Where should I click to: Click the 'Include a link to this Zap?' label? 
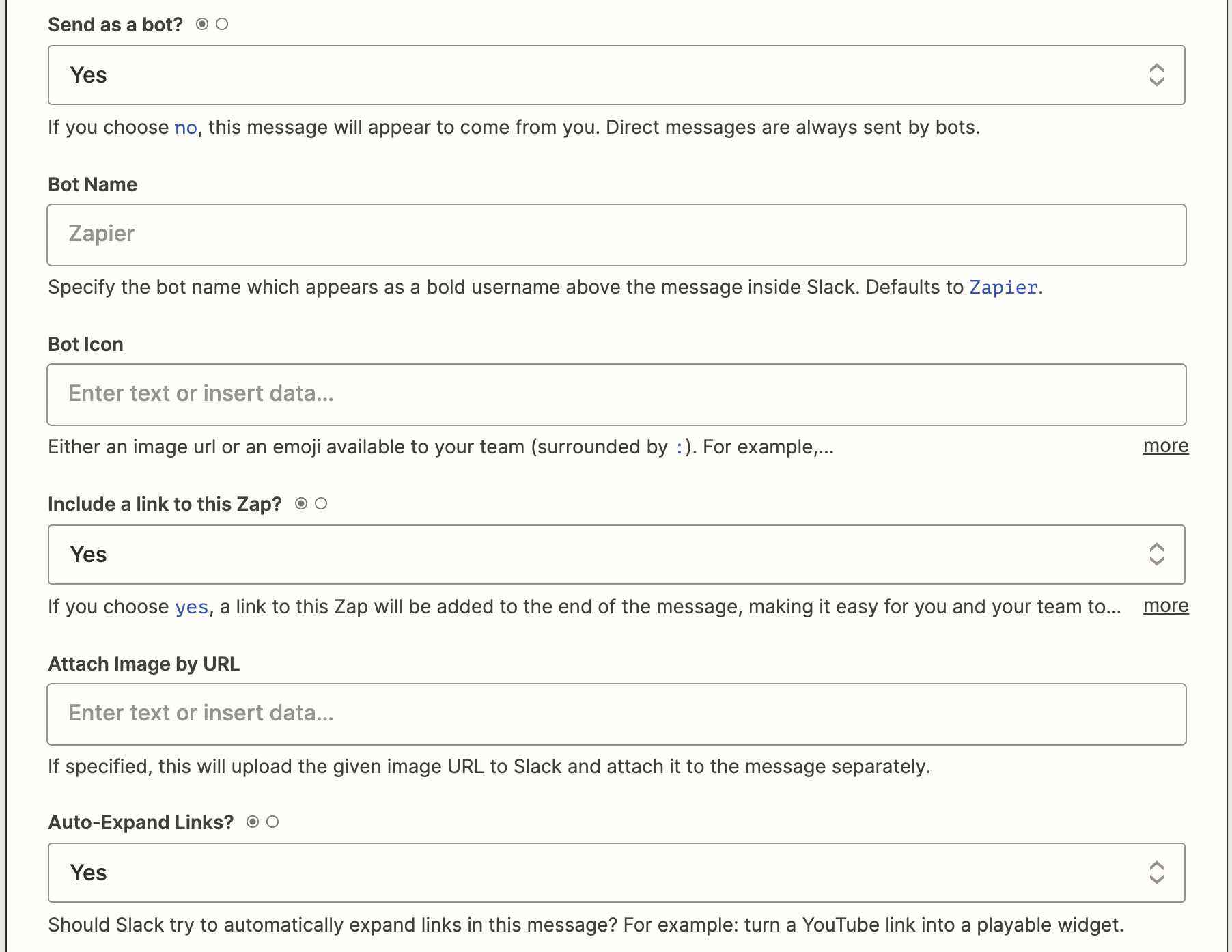click(165, 505)
